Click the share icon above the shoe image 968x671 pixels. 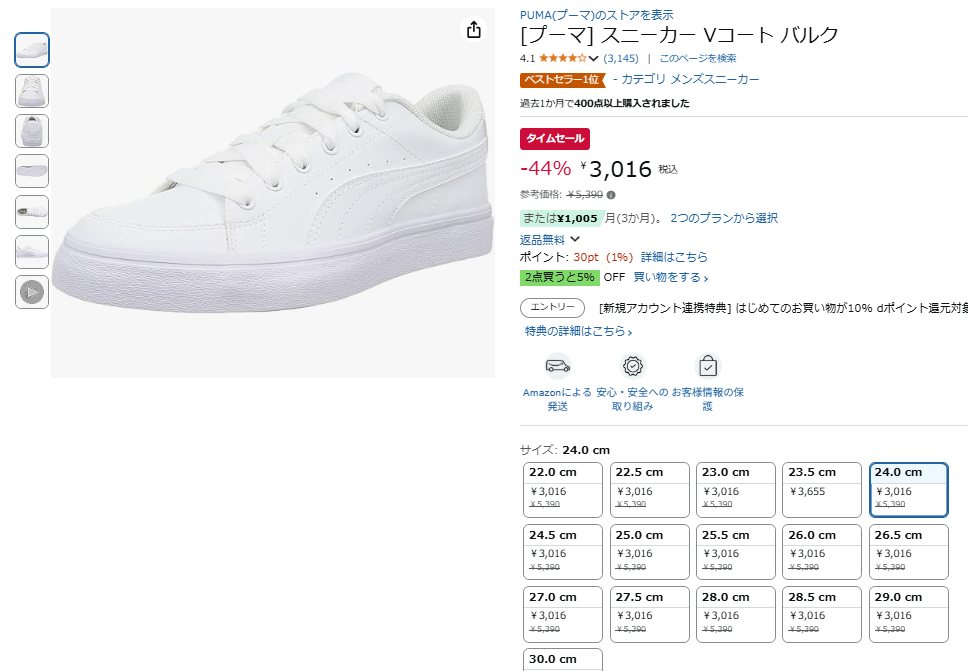click(x=474, y=30)
